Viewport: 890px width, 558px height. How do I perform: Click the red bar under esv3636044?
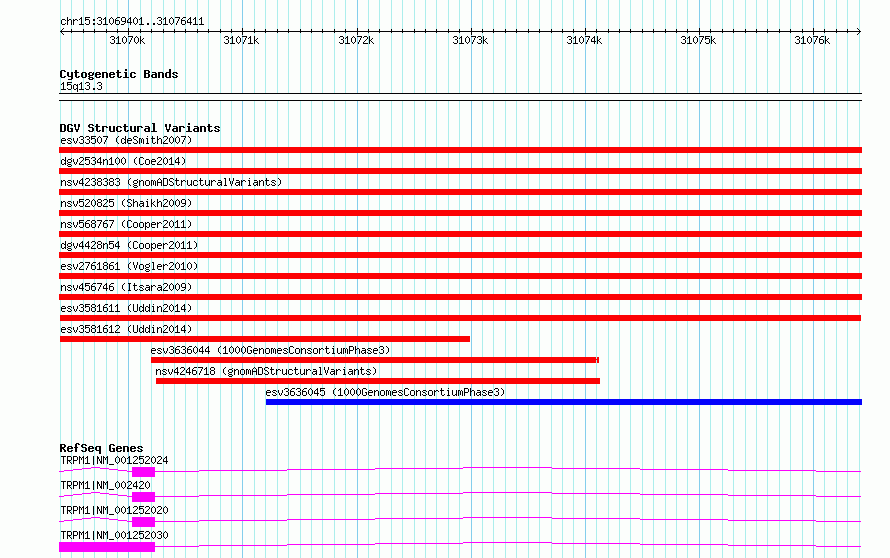coord(375,360)
